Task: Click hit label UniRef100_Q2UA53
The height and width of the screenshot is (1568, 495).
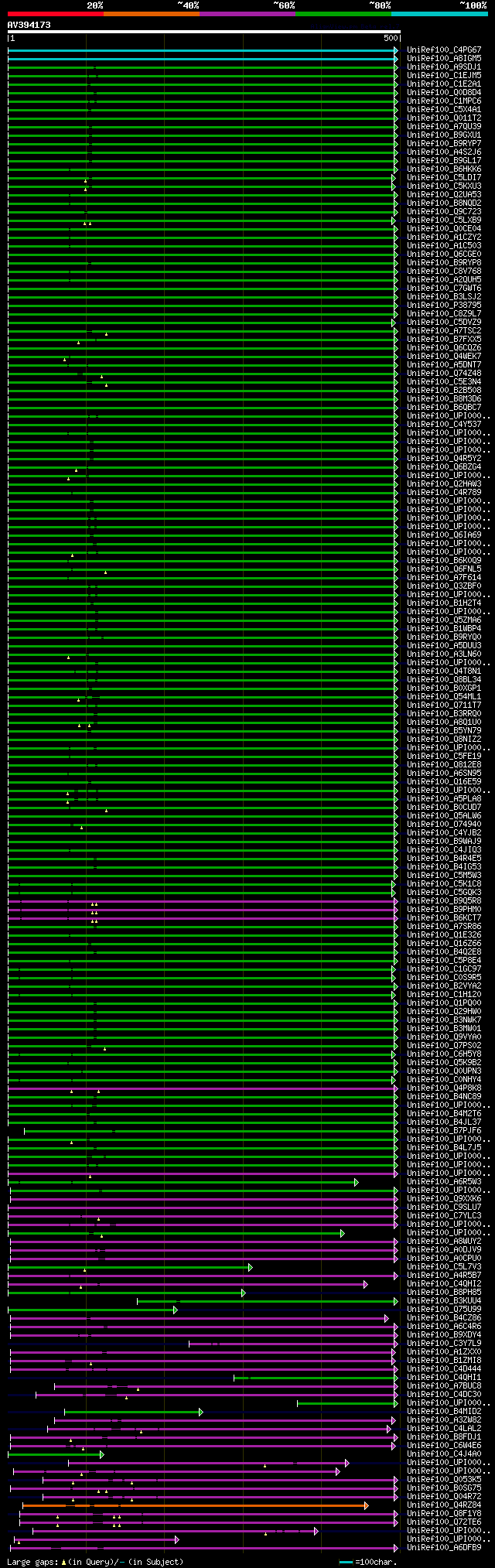Action: 444,195
